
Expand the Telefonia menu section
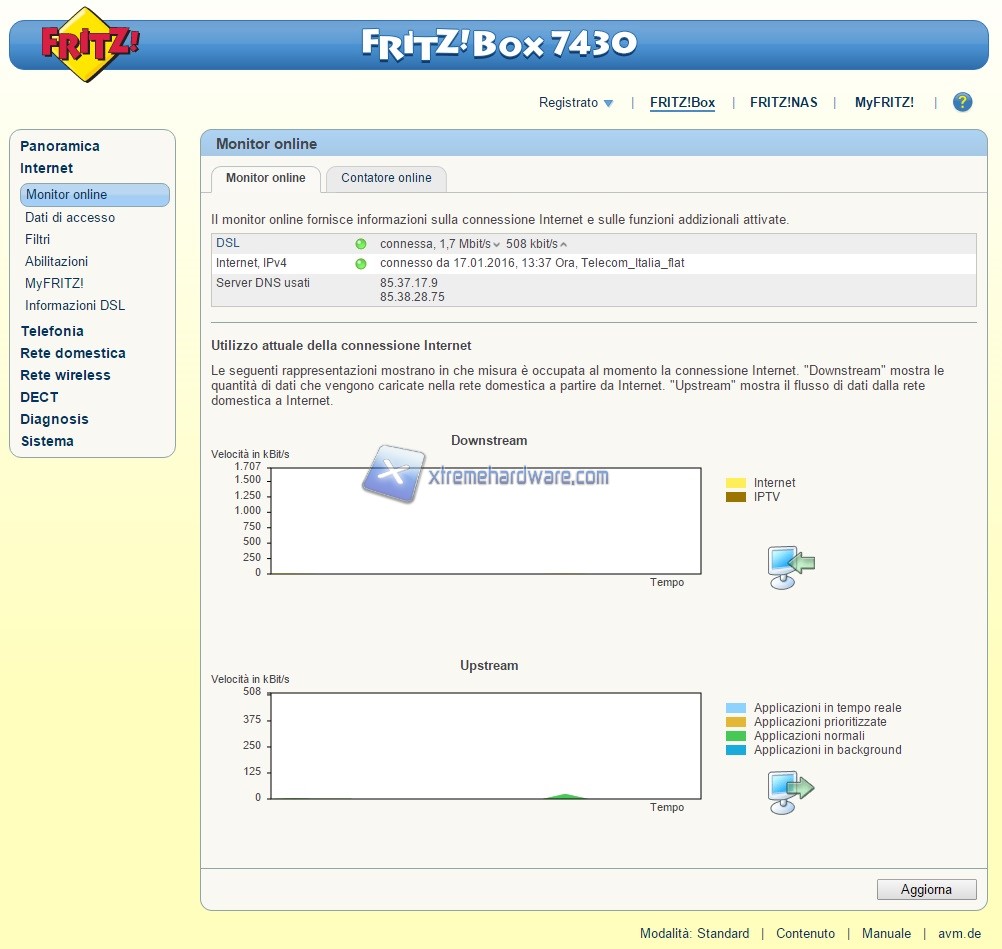click(52, 331)
